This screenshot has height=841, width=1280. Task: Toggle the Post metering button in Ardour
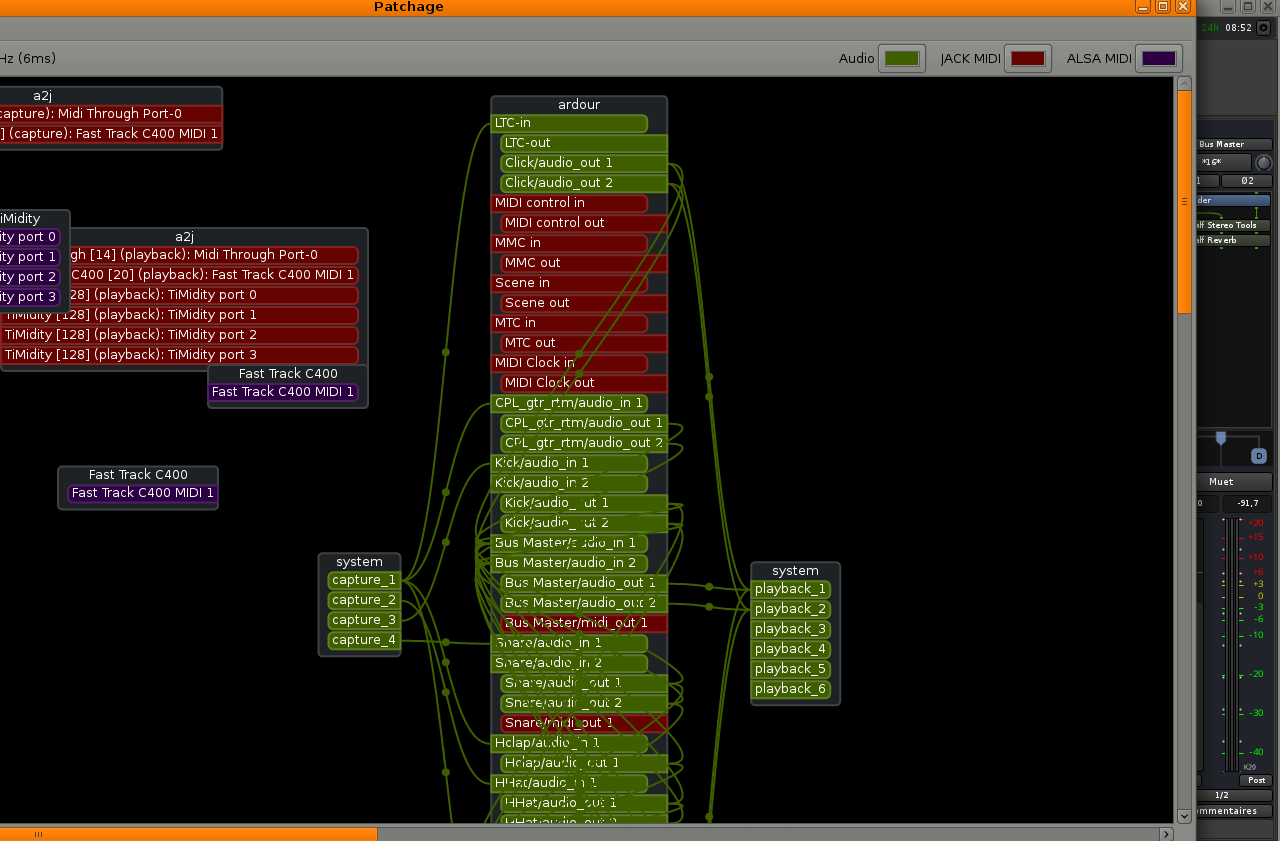pyautogui.click(x=1256, y=780)
